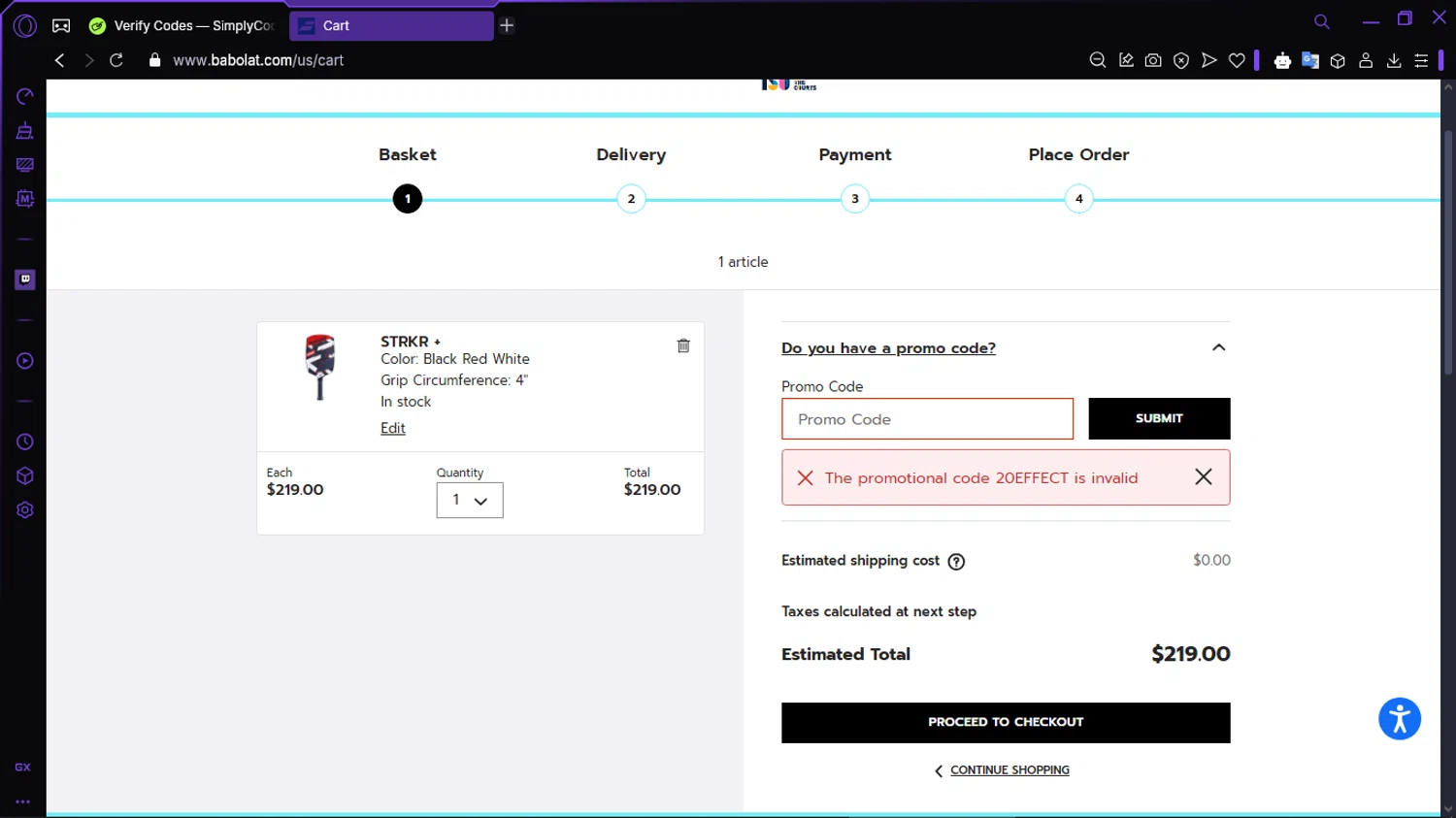1456x818 pixels.
Task: Open sidebar three-dots more options
Action: [23, 802]
